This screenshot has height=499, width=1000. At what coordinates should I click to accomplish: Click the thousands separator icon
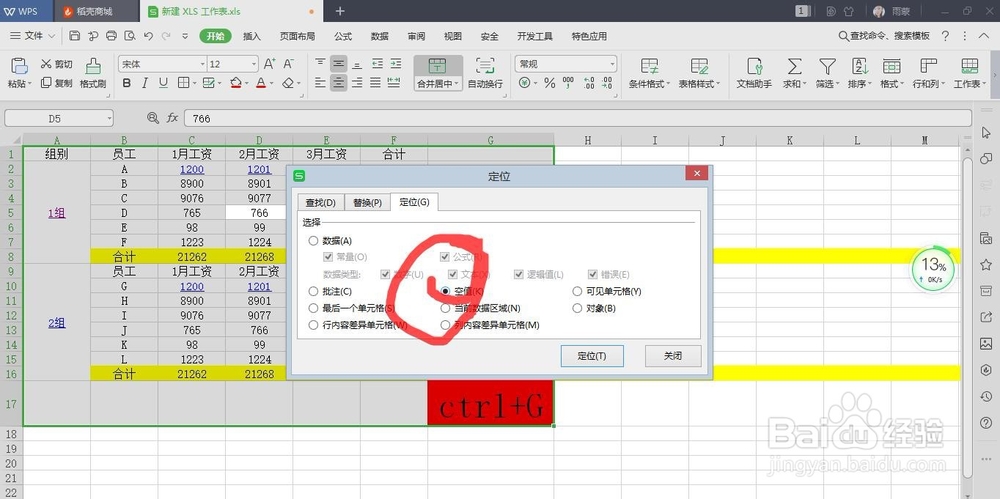568,83
